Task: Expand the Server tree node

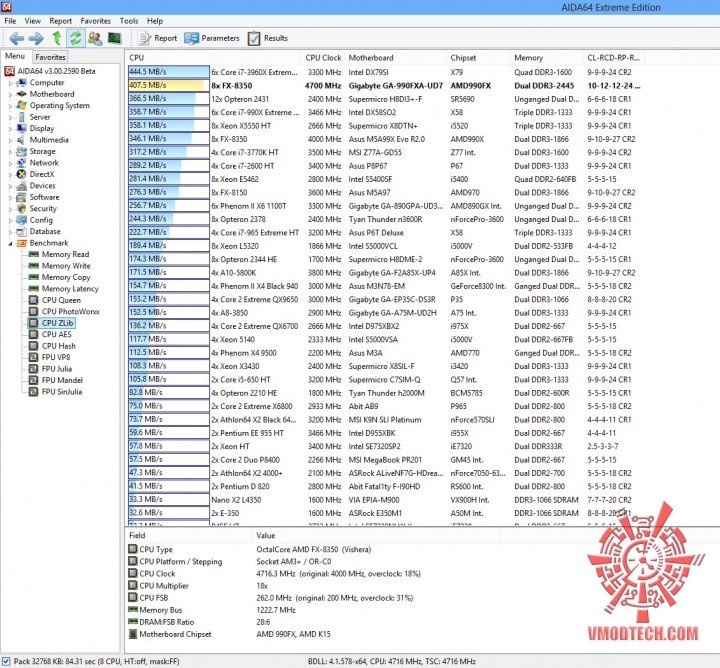Action: 11,118
